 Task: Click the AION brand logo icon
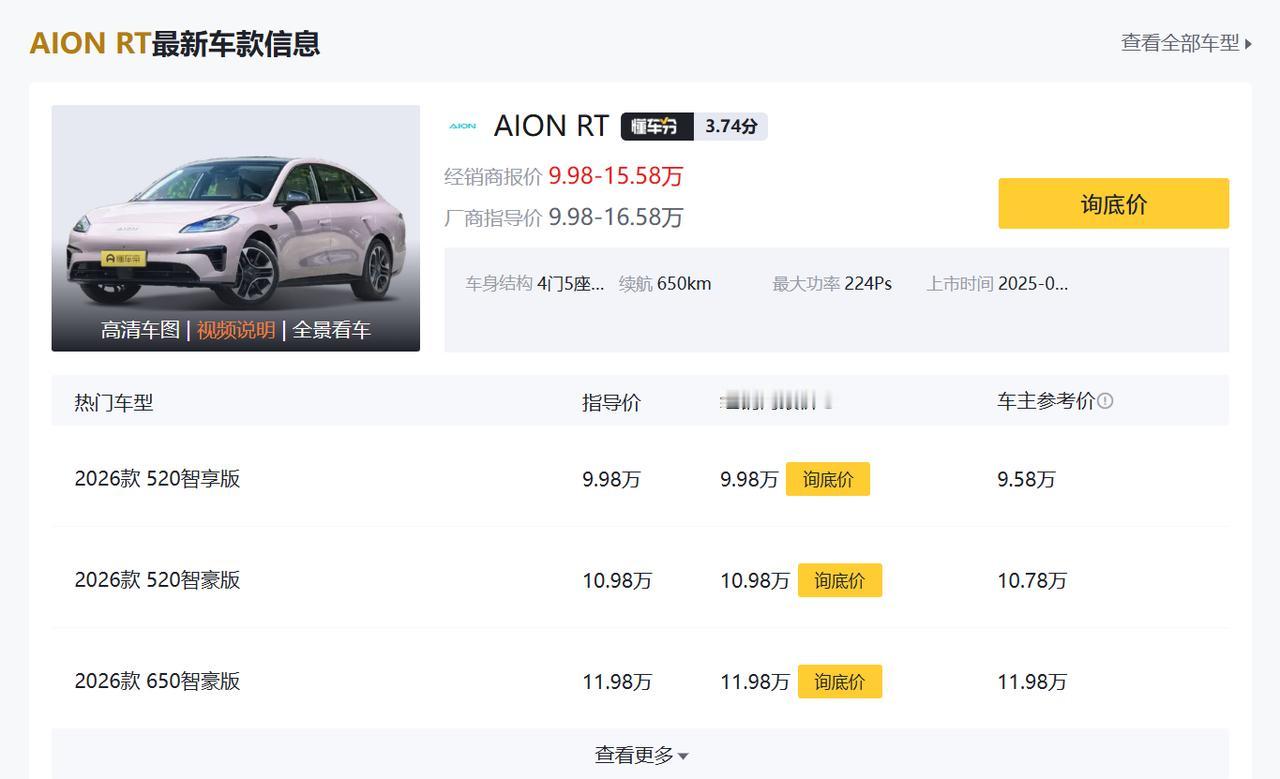462,126
